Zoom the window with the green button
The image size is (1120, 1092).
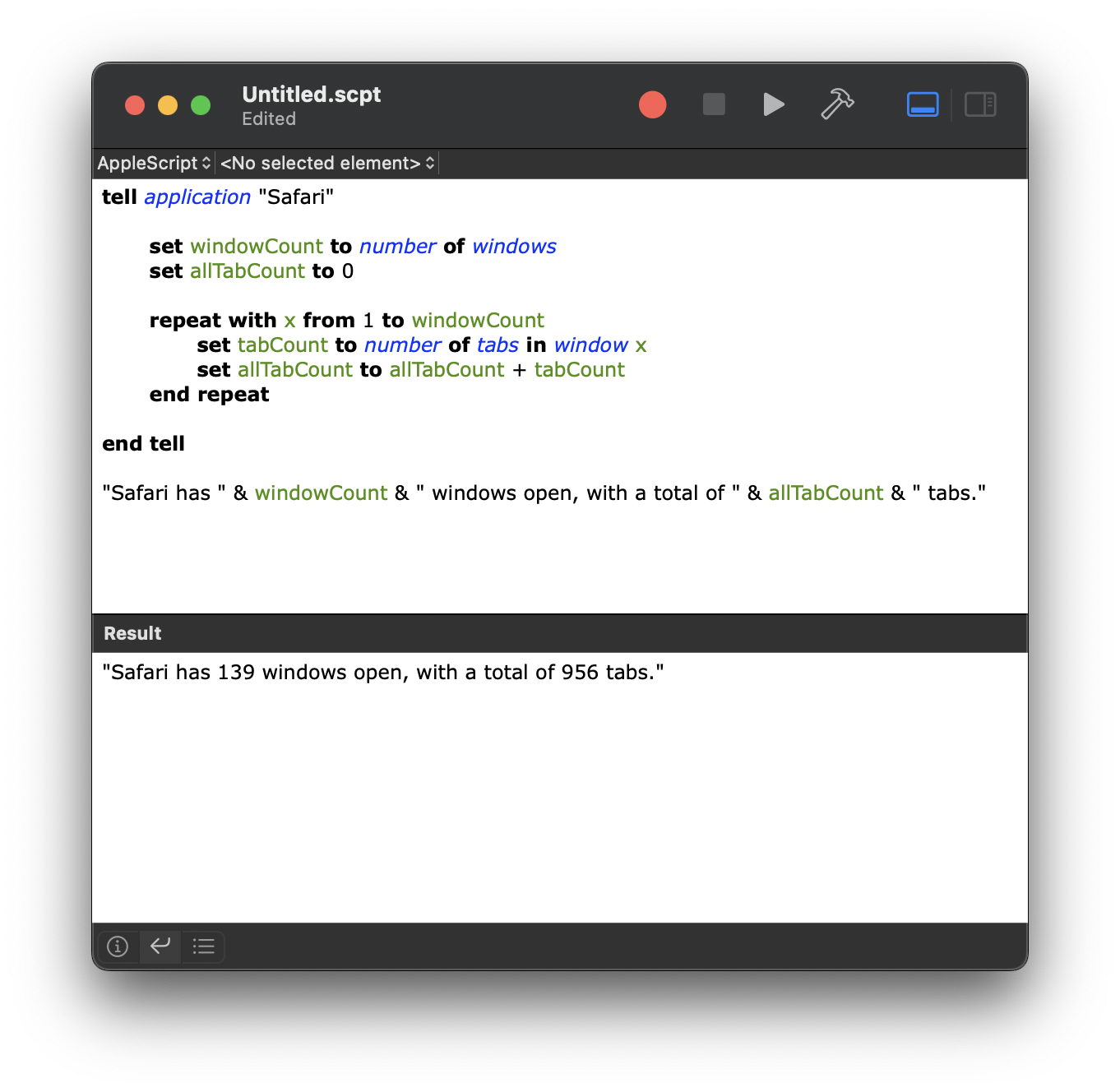[201, 105]
